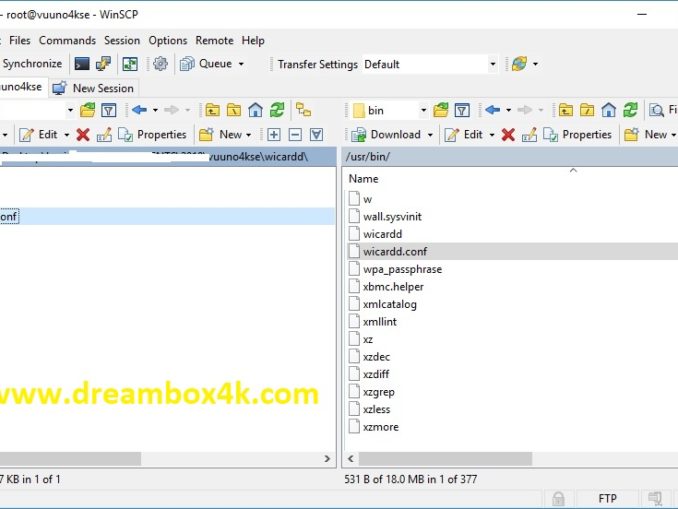The image size is (678, 509).
Task: Open the Queue toolbar button
Action: [206, 64]
